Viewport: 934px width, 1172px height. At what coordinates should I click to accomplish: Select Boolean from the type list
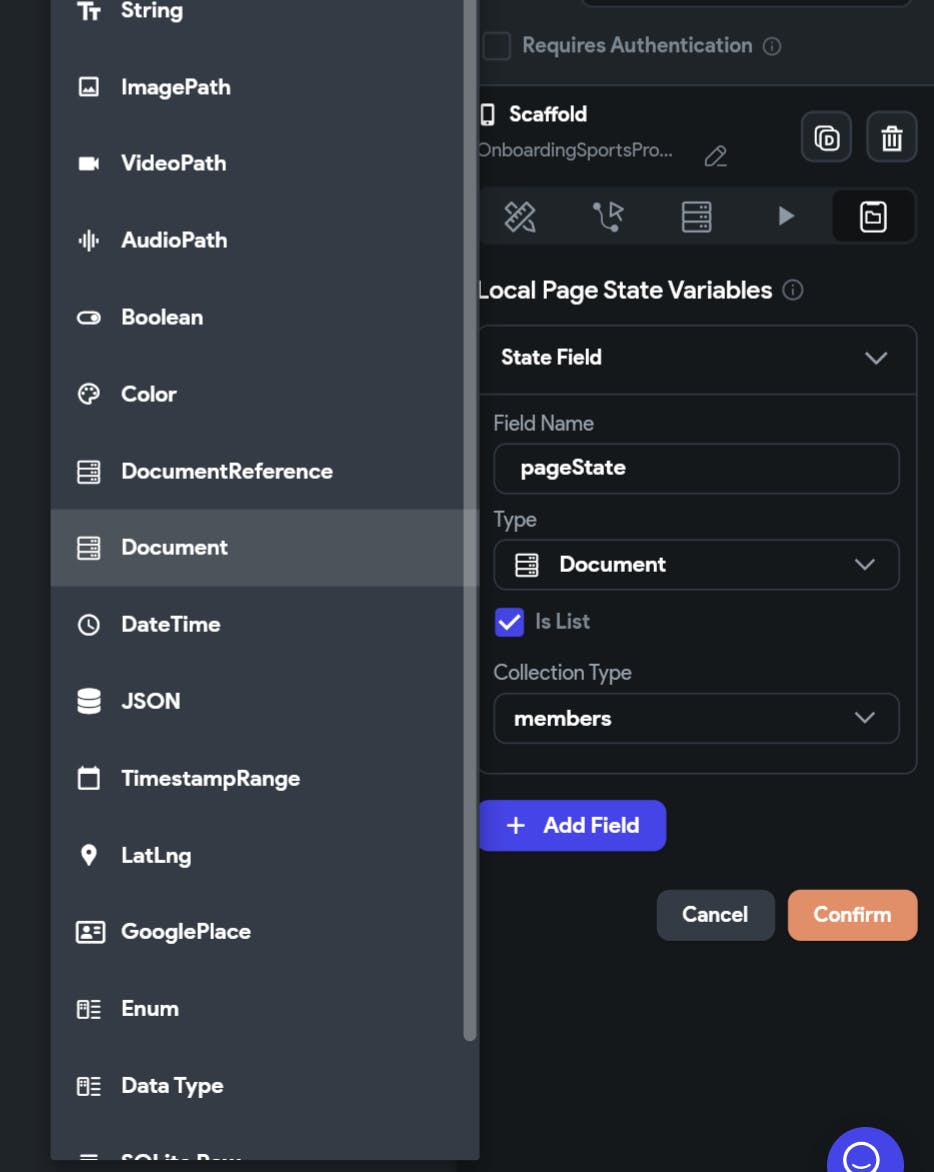162,317
